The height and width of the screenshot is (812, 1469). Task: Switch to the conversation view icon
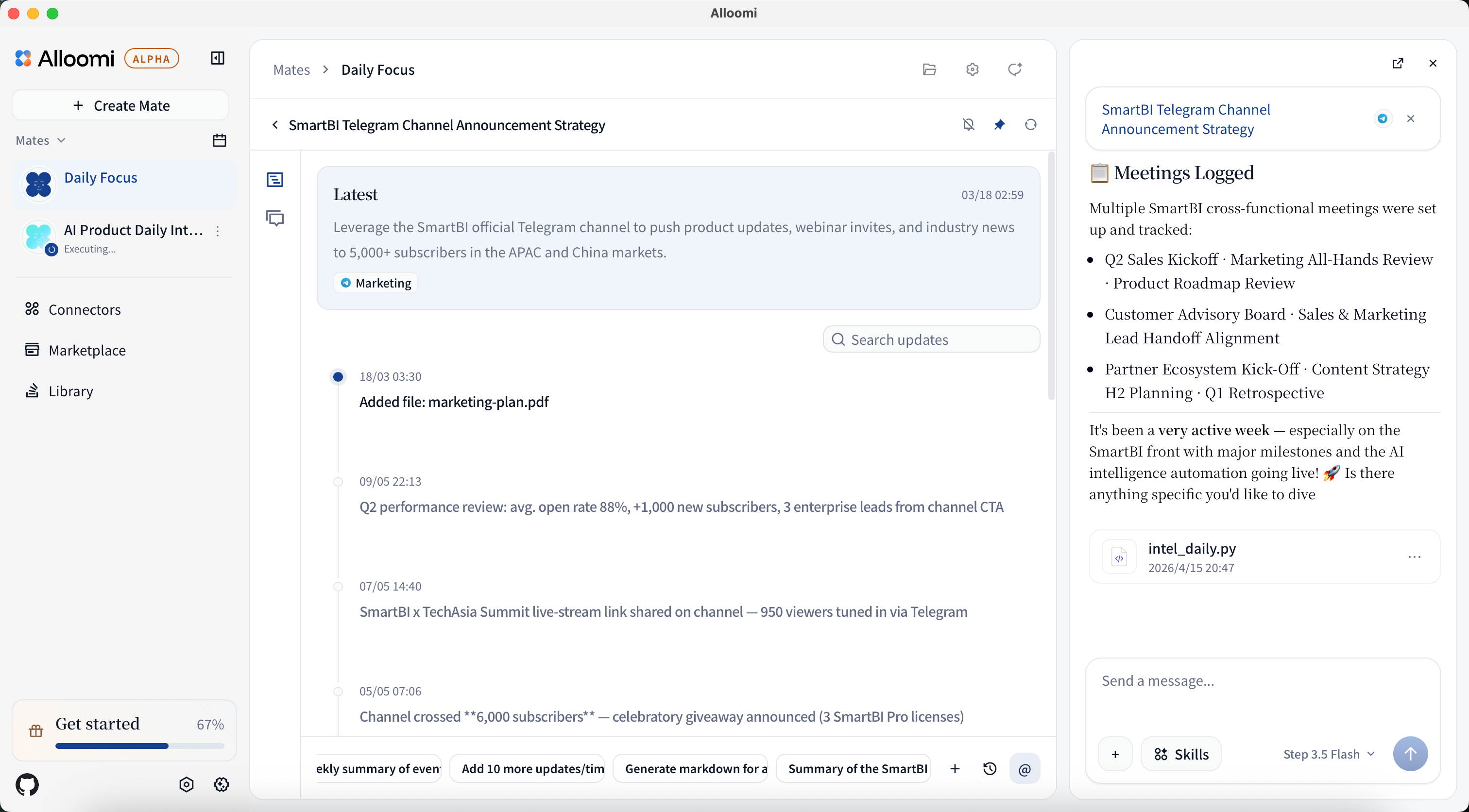(275, 218)
